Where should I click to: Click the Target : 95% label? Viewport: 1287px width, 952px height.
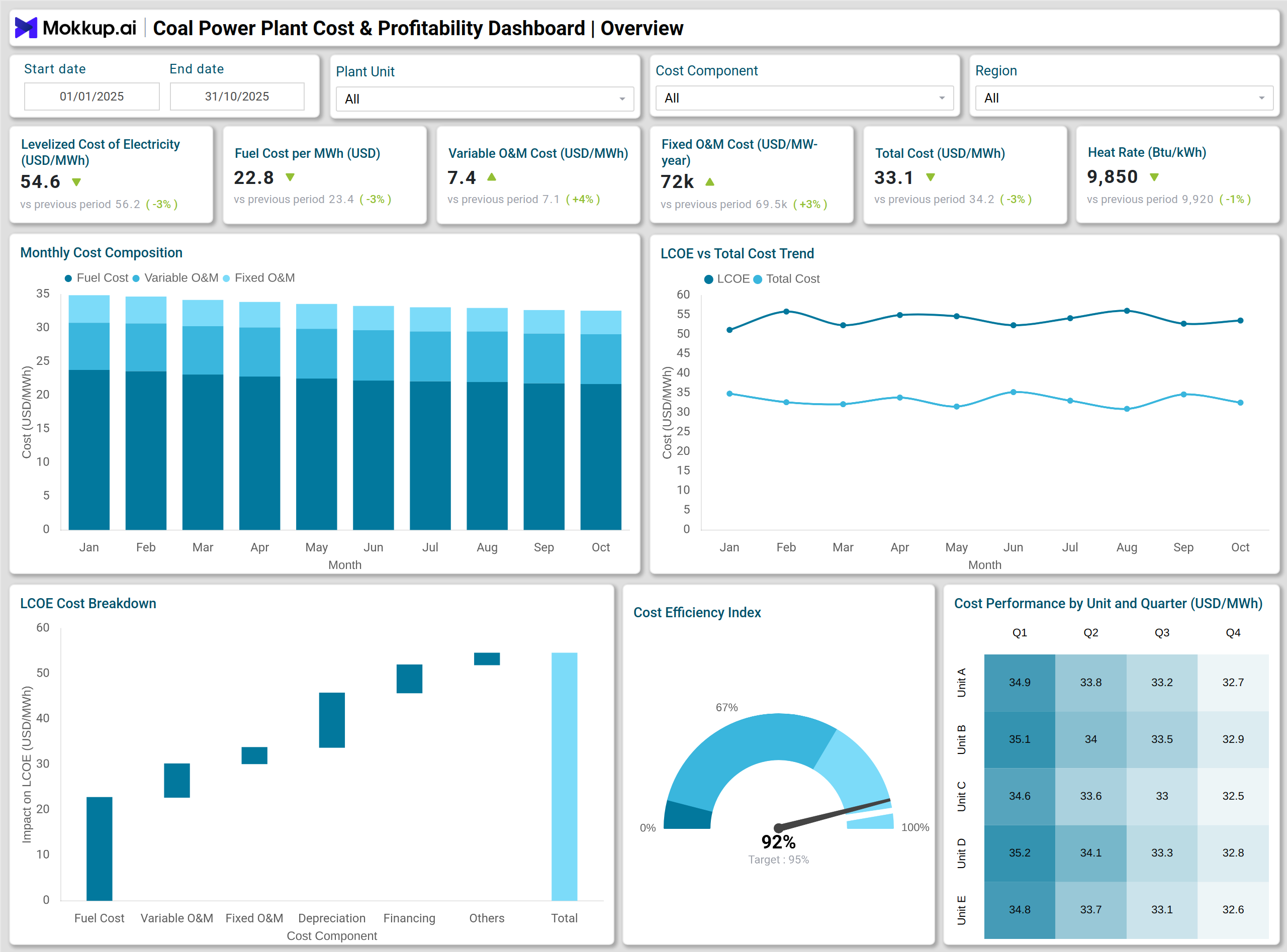click(779, 860)
